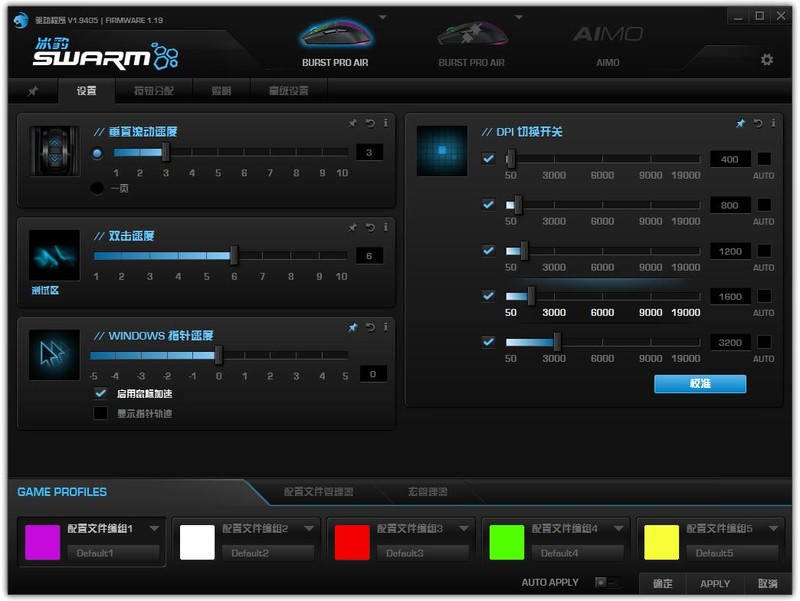The image size is (800, 601).
Task: Click the pin icon on the WINDOWS 指针速度 panel
Action: point(352,326)
